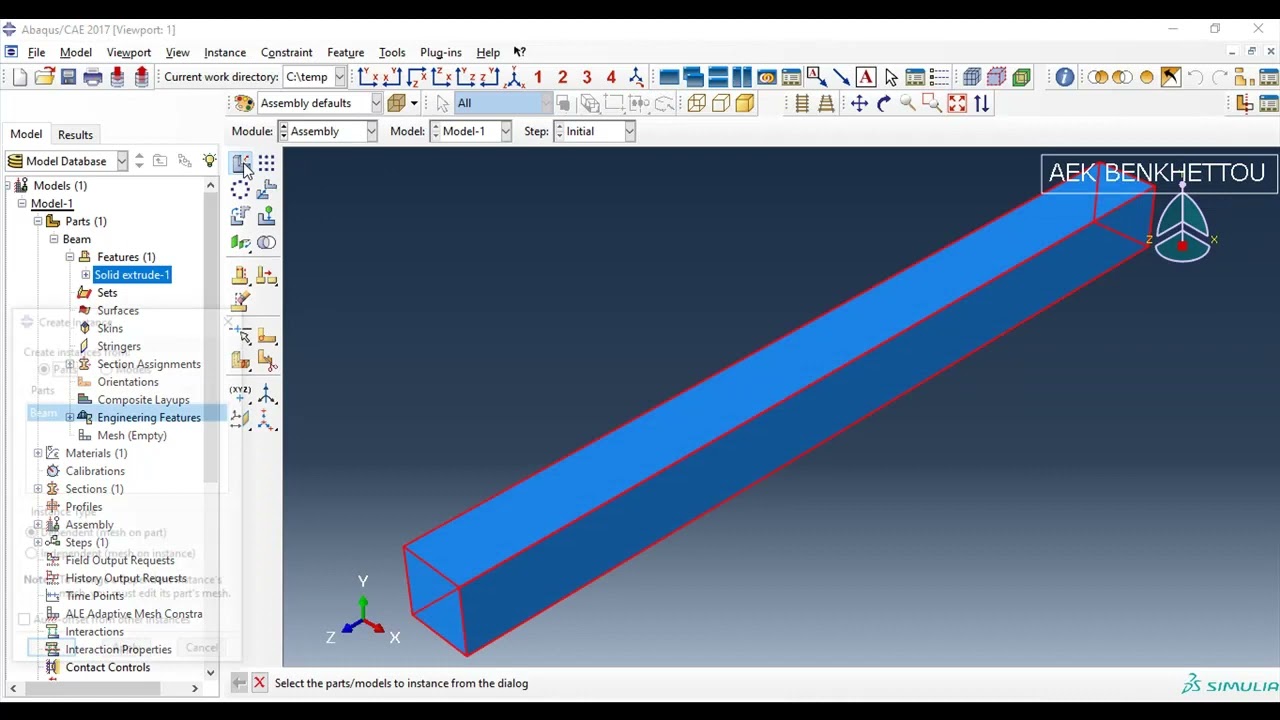Click the Create Text annotation icon
This screenshot has height=720, width=1280.
click(866, 77)
